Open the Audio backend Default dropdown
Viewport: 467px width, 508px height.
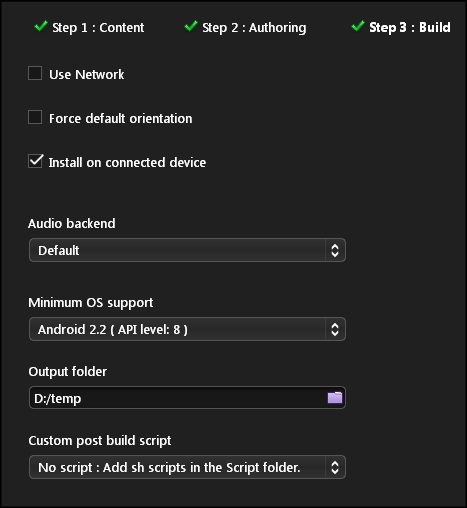187,250
